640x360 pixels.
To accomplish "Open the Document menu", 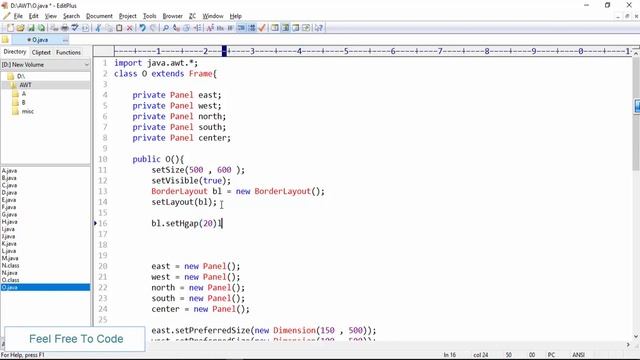I will [x=99, y=16].
